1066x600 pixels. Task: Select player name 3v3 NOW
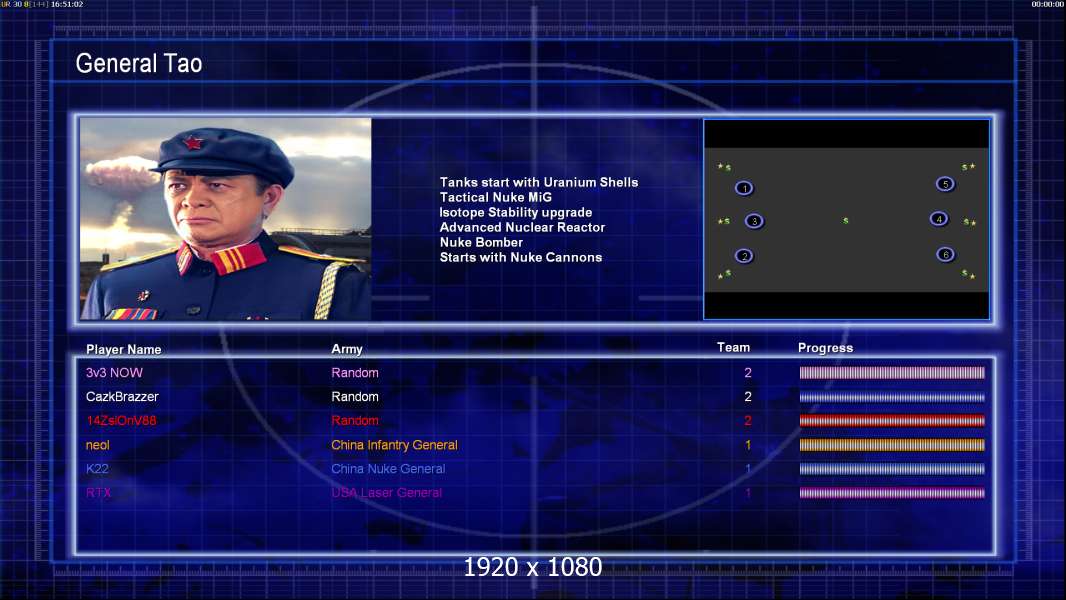pyautogui.click(x=114, y=372)
